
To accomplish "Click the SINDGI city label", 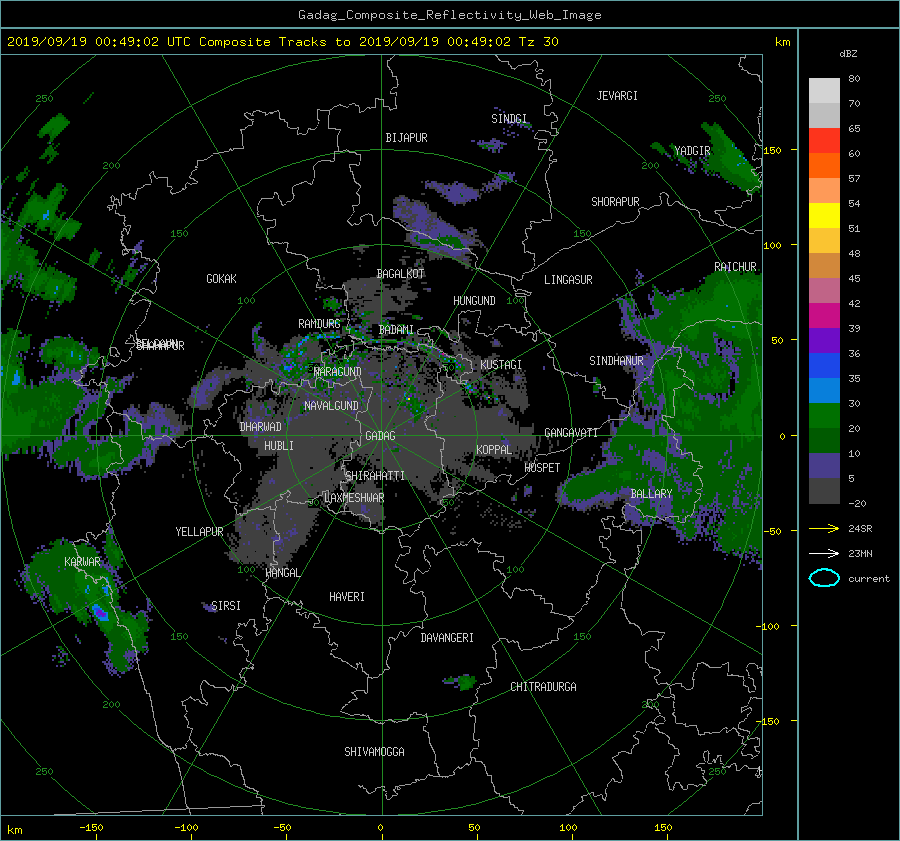I will 509,119.
